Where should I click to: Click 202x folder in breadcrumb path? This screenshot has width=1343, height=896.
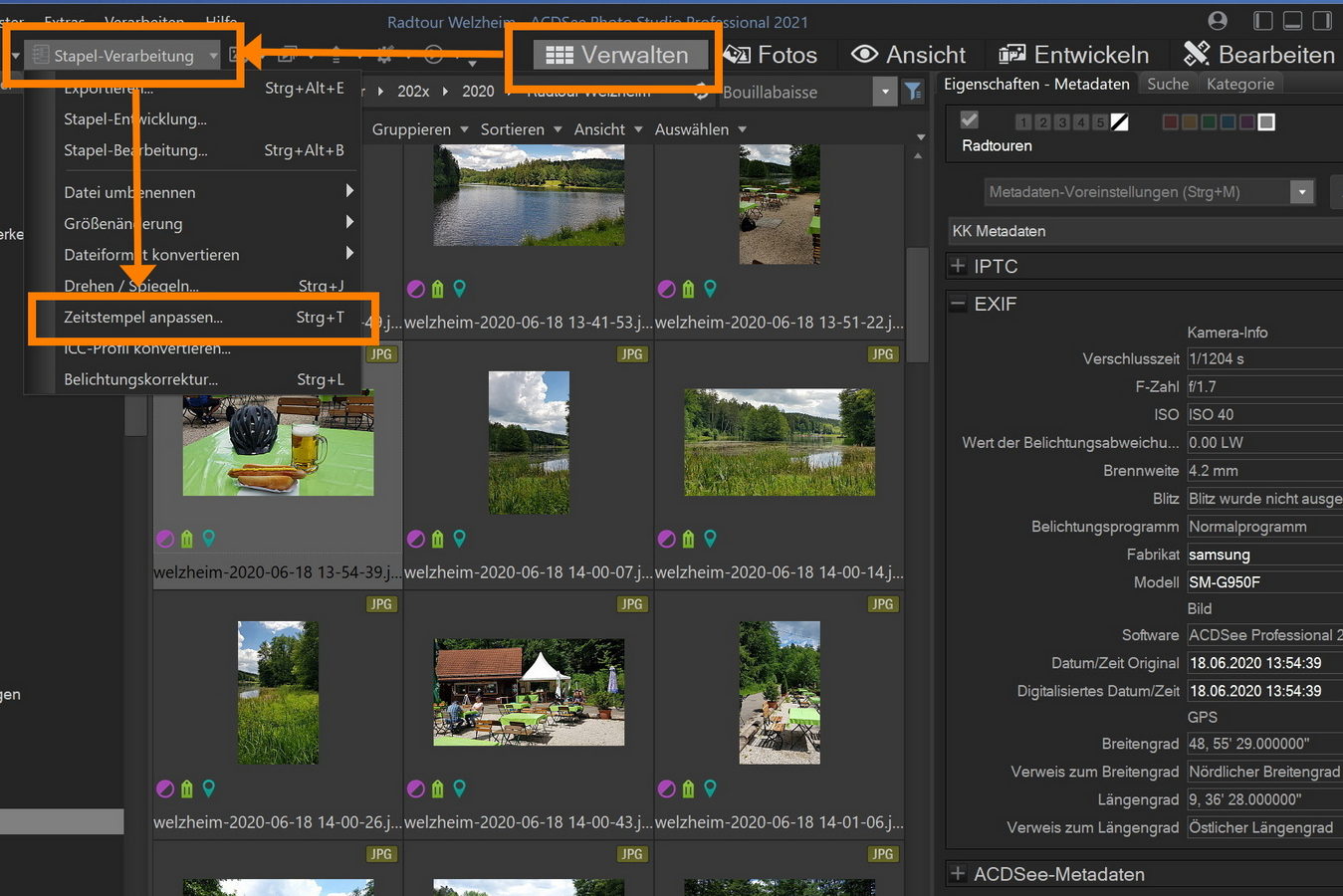pyautogui.click(x=413, y=92)
